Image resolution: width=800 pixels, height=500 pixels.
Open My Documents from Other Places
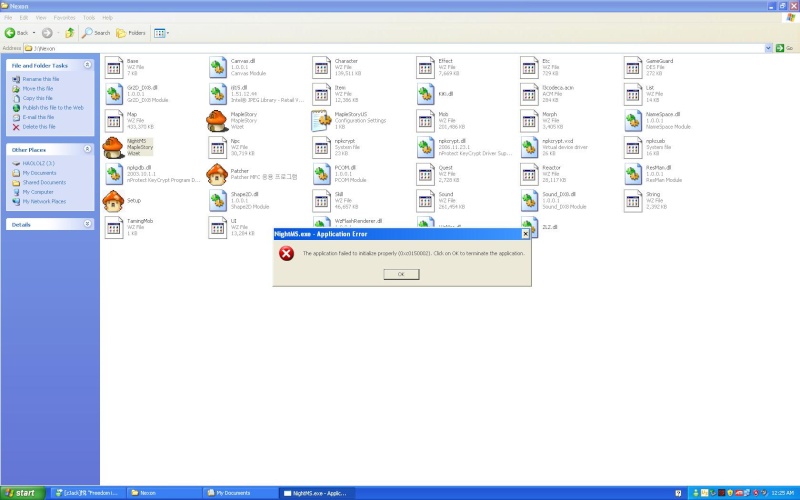click(39, 173)
